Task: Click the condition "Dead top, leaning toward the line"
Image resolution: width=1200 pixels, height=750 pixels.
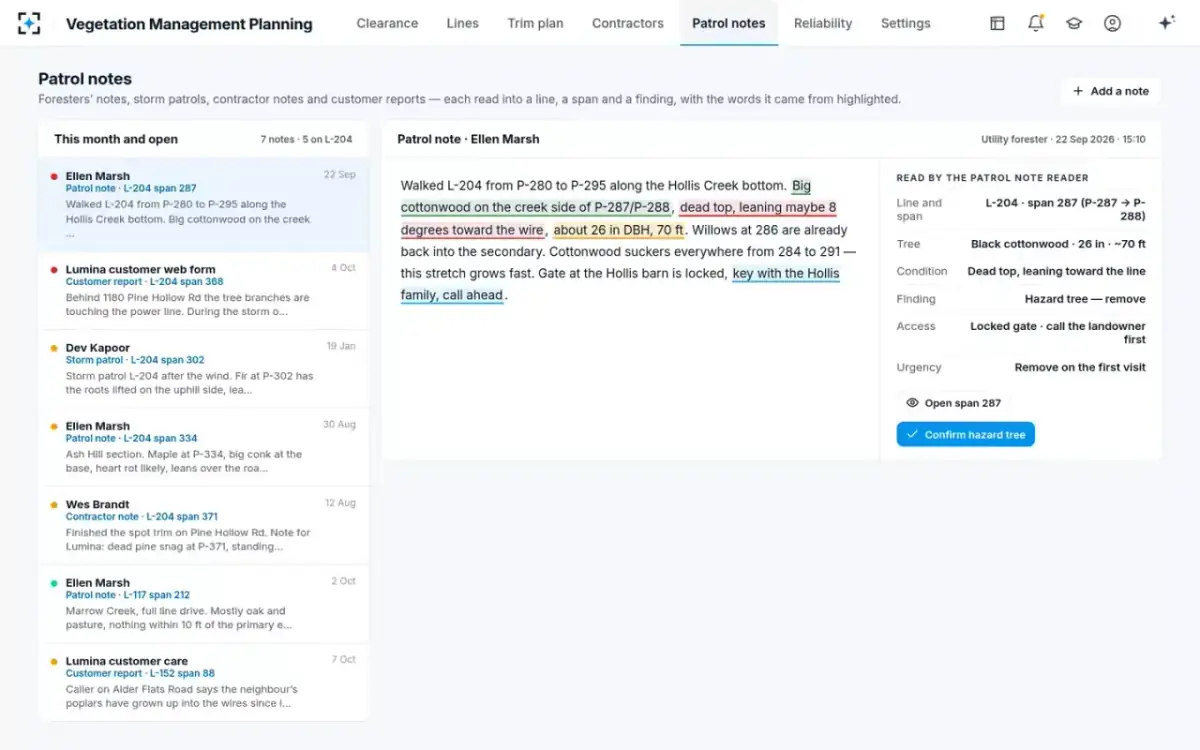Action: coord(1056,271)
